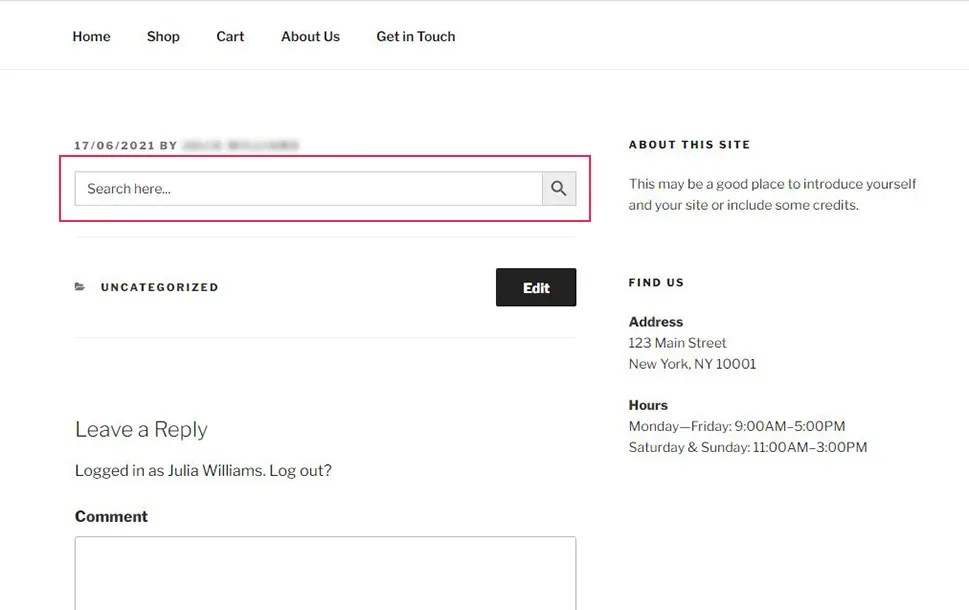969x610 pixels.
Task: Click the folder icon beside Uncategorized
Action: pyautogui.click(x=80, y=287)
